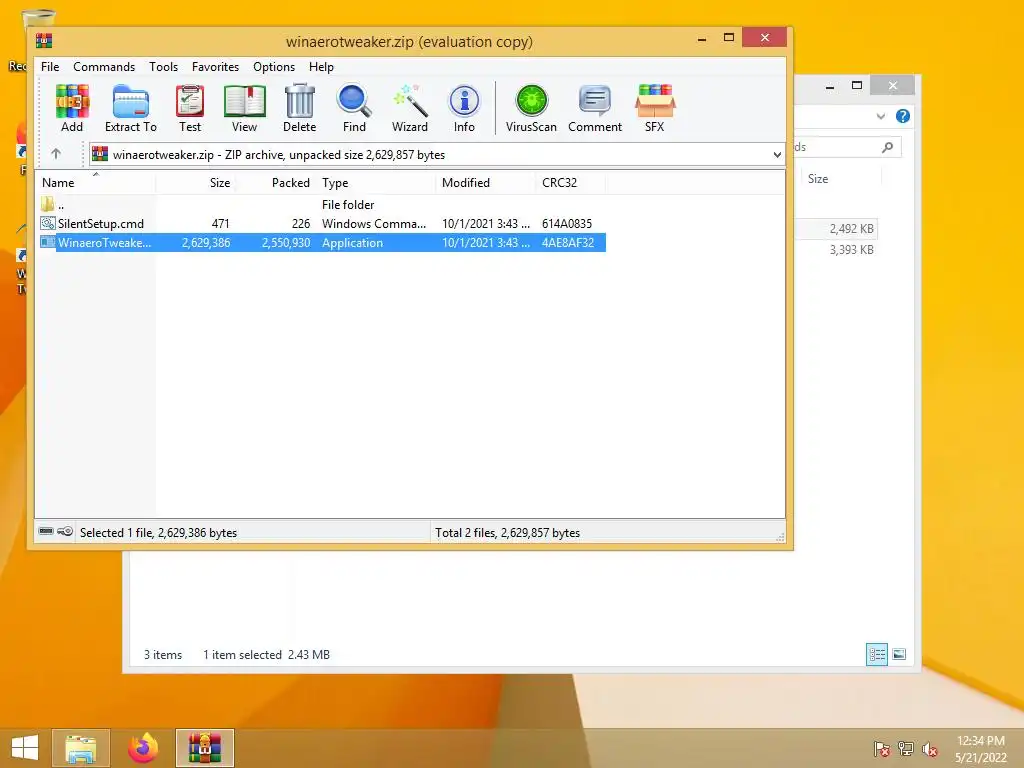The height and width of the screenshot is (768, 1024).
Task: Open the Tools menu
Action: (163, 67)
